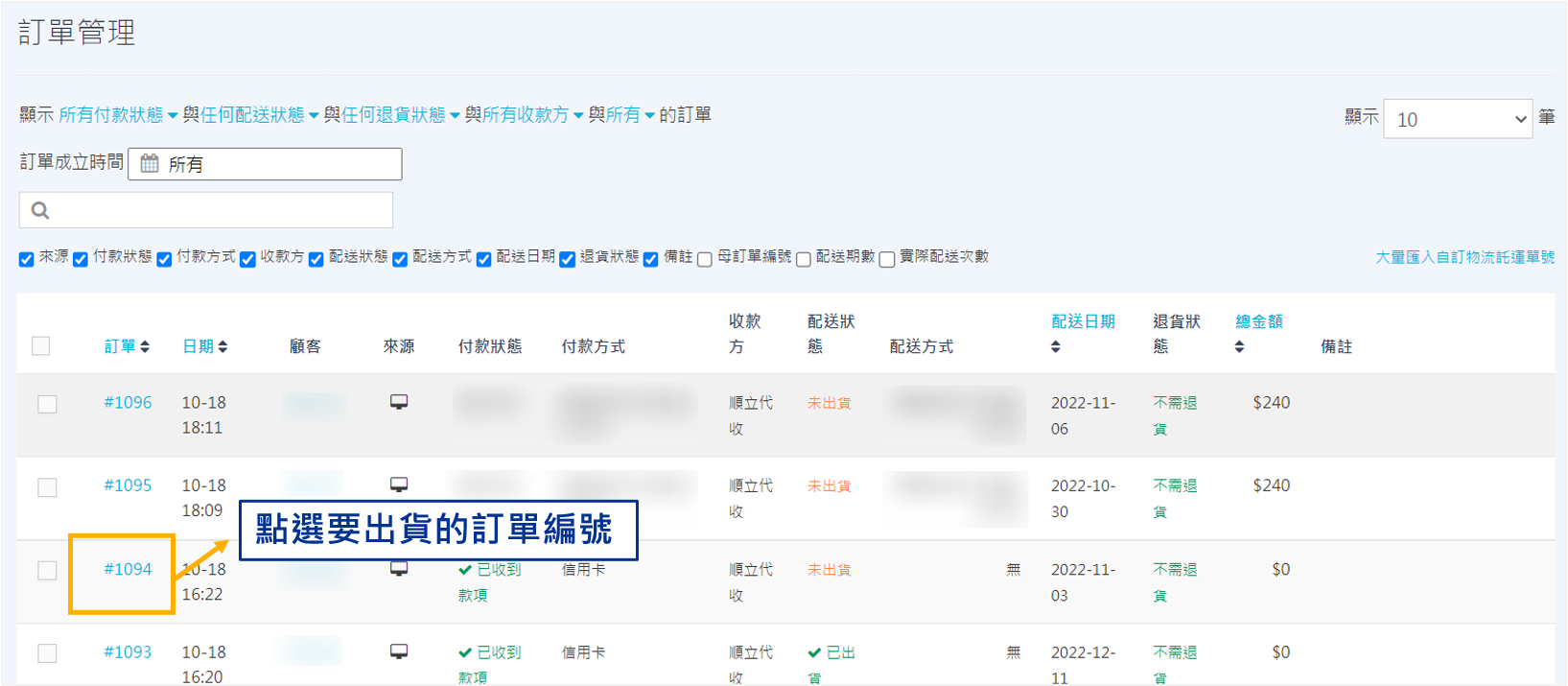Click sort arrows next to 訂單 column
The image size is (1568, 686).
145,346
